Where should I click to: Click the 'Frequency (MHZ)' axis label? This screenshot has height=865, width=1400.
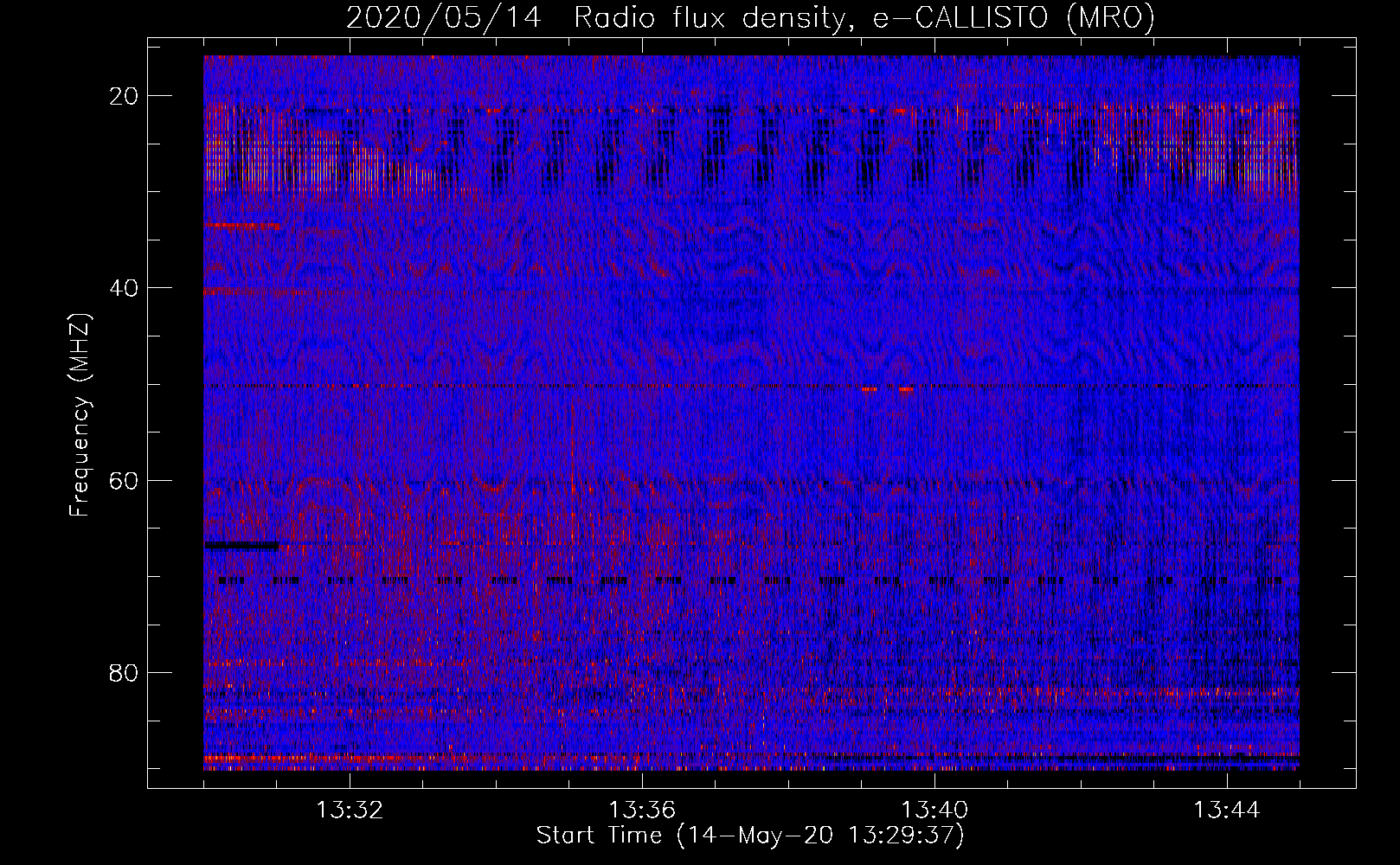point(80,415)
